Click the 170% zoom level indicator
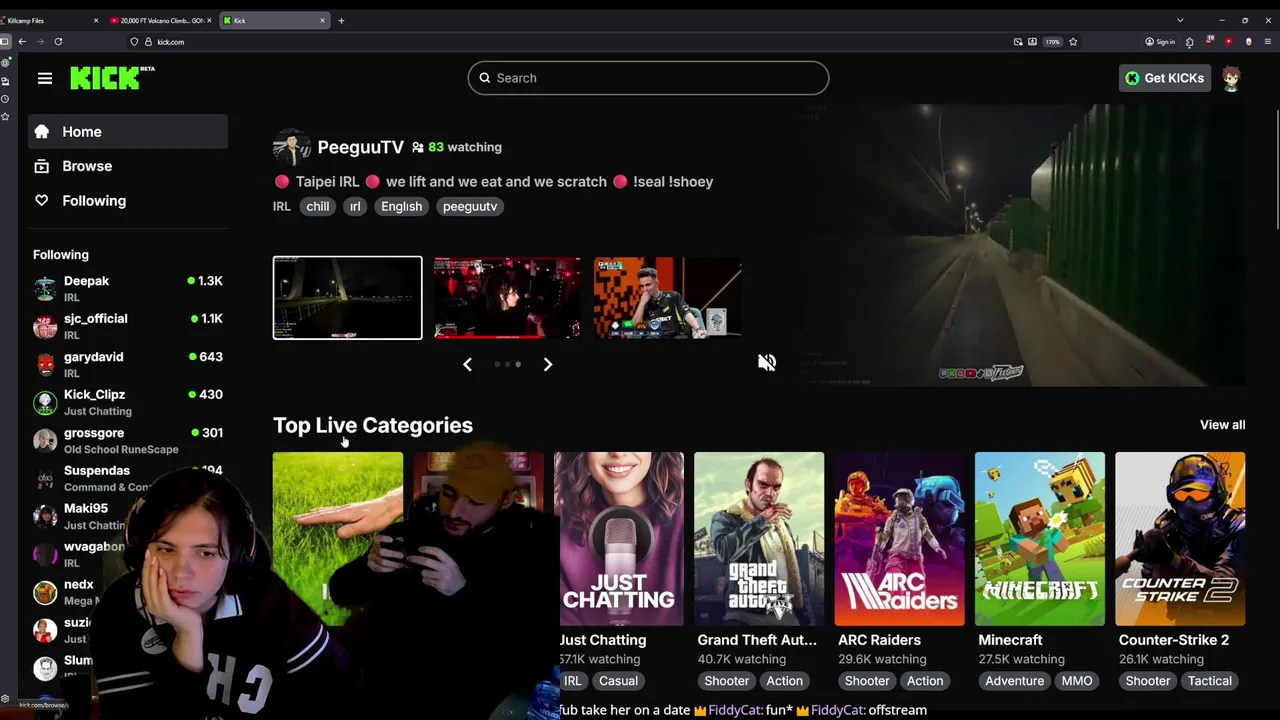 tap(1052, 42)
